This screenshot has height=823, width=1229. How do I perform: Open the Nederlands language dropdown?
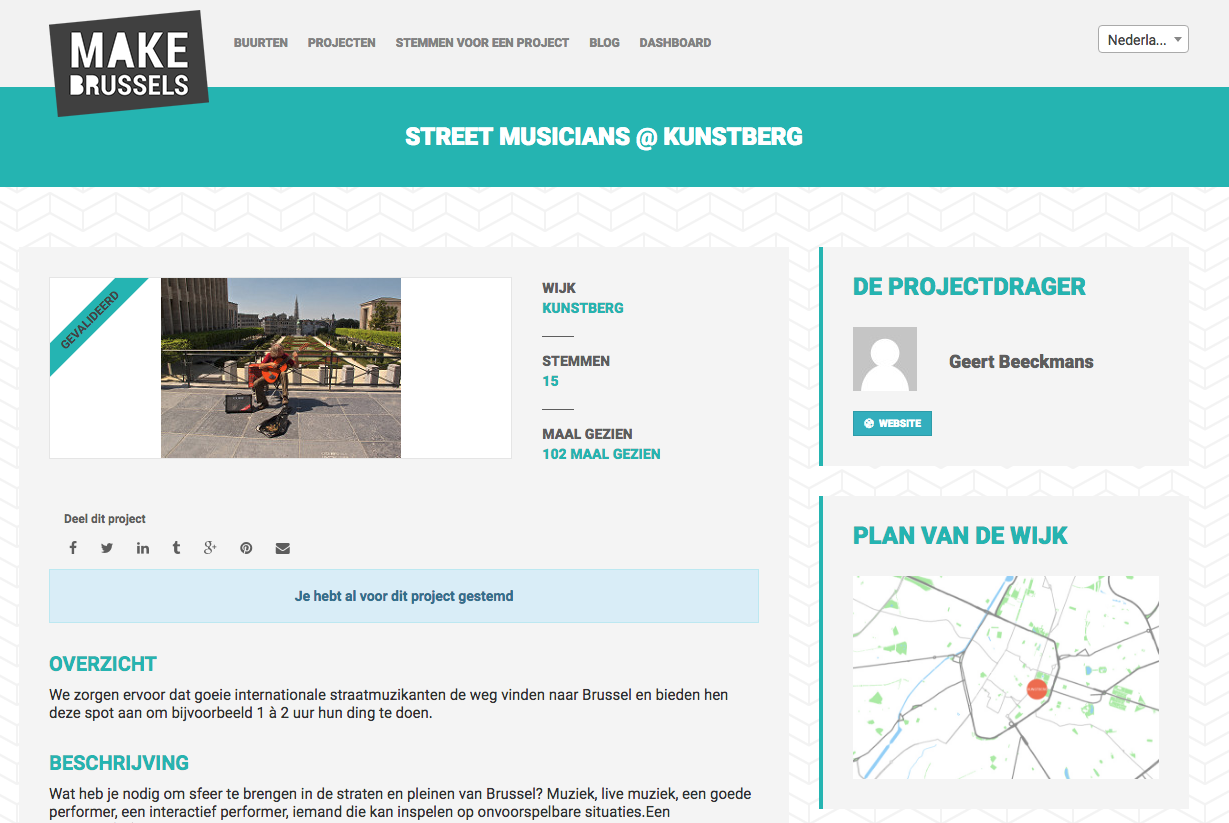(1143, 40)
